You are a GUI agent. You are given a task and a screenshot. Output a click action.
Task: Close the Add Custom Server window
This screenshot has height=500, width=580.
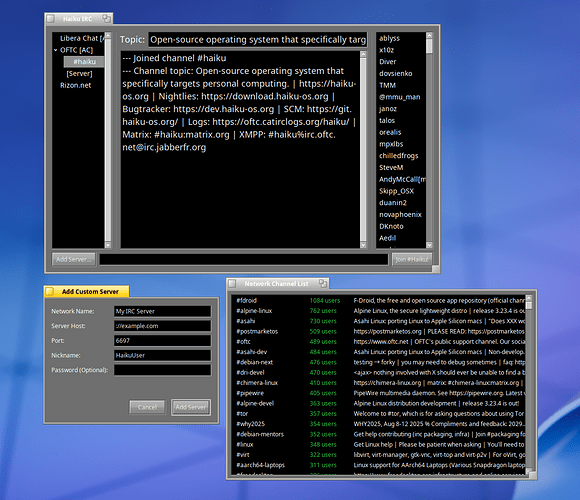click(50, 291)
